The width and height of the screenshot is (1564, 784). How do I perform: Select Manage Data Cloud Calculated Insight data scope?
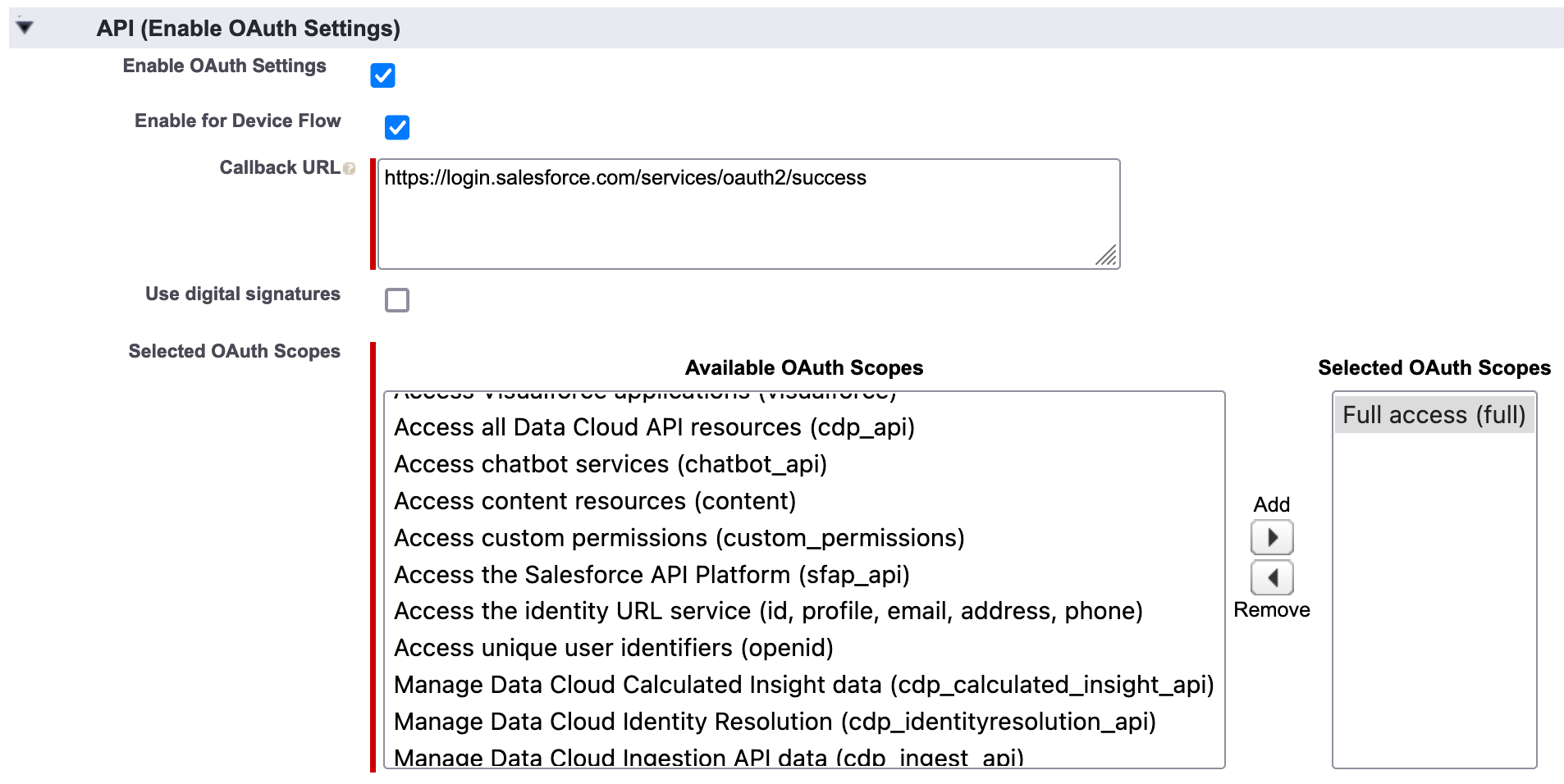pyautogui.click(x=804, y=685)
